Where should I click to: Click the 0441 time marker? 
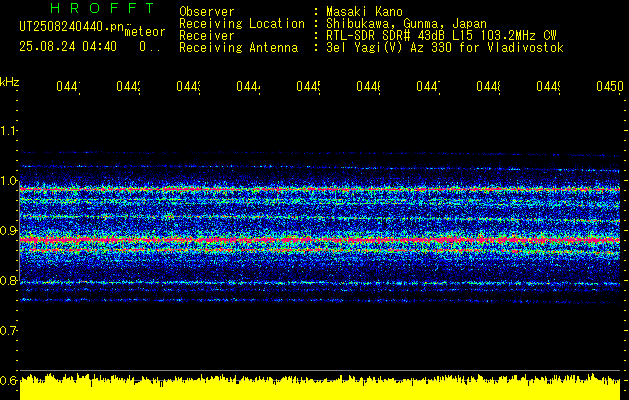point(68,86)
